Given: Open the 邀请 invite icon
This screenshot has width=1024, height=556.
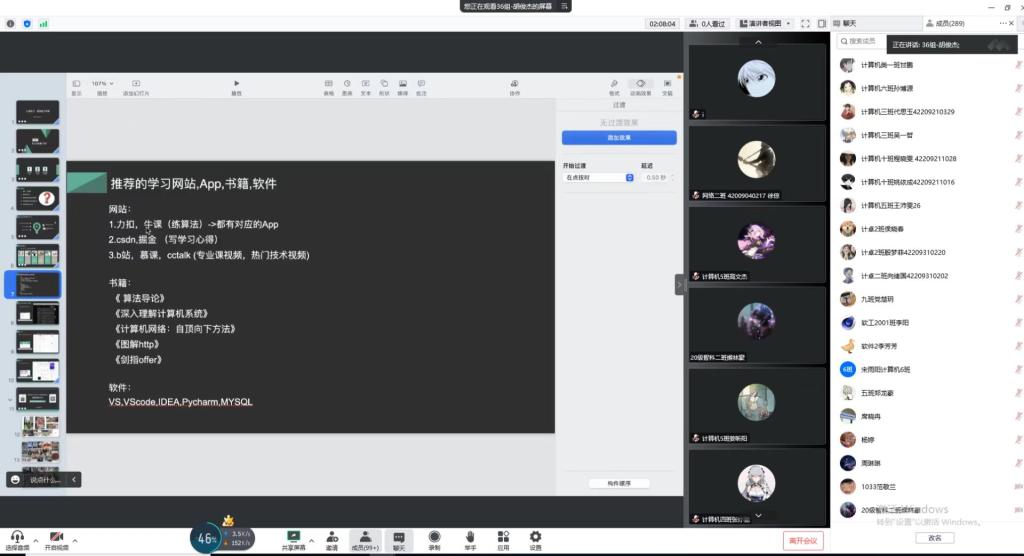Looking at the screenshot, I should [331, 536].
